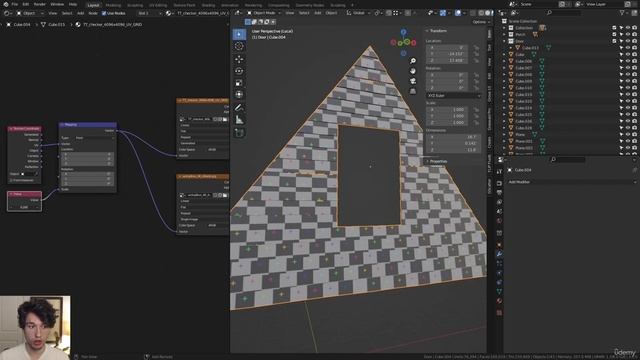Select the Rotate tool in viewport toolbar
This screenshot has width=640, height=360.
click(239, 71)
